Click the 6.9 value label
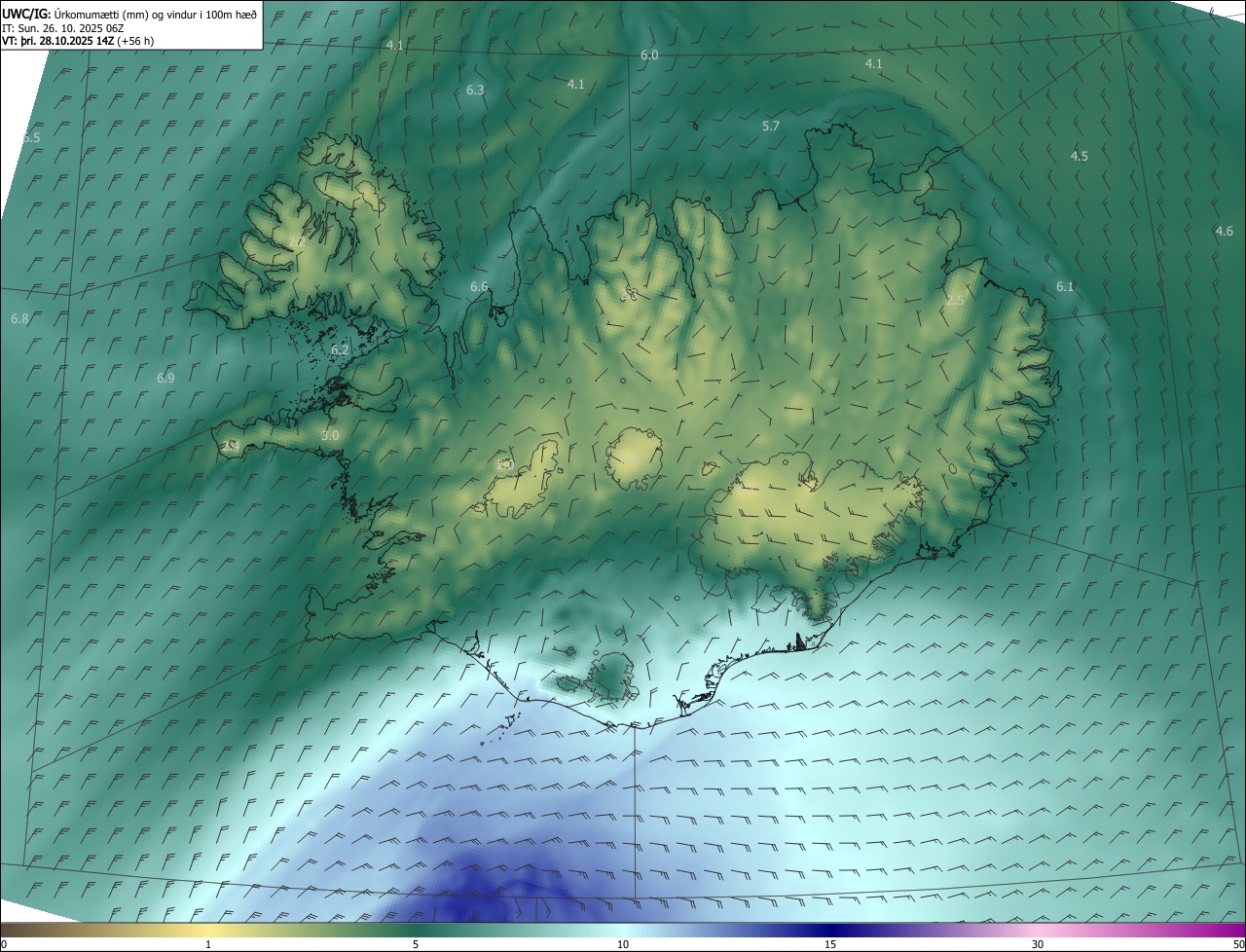This screenshot has width=1246, height=952. [165, 378]
